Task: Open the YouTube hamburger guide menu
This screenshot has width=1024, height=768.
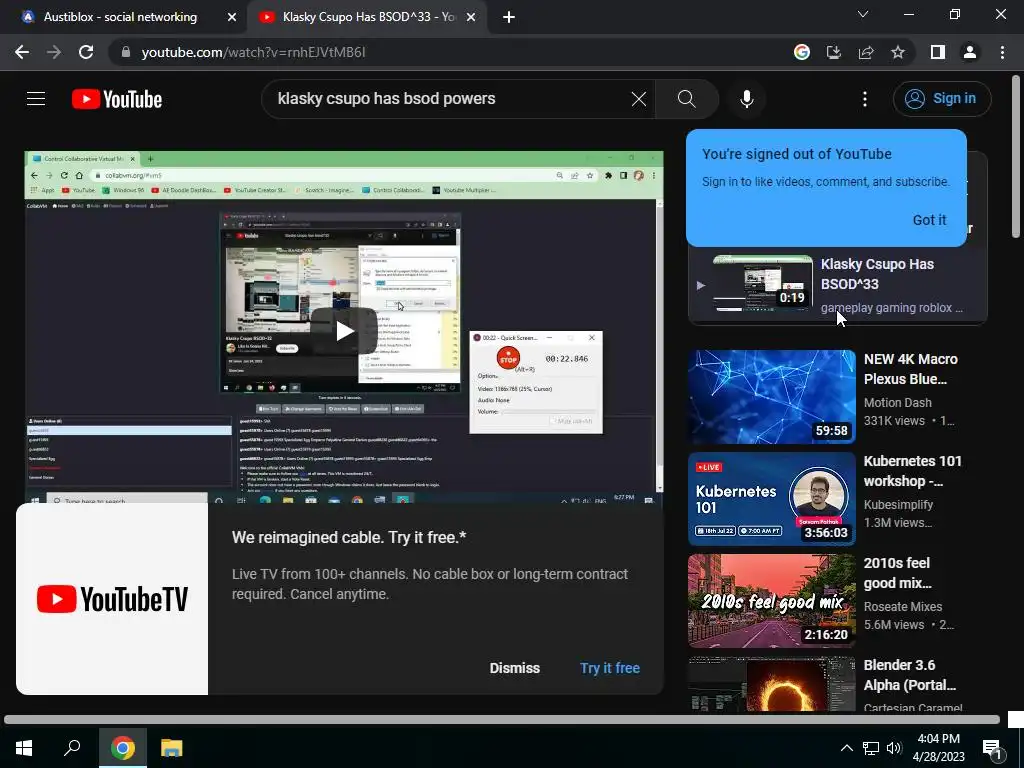Action: pyautogui.click(x=36, y=99)
